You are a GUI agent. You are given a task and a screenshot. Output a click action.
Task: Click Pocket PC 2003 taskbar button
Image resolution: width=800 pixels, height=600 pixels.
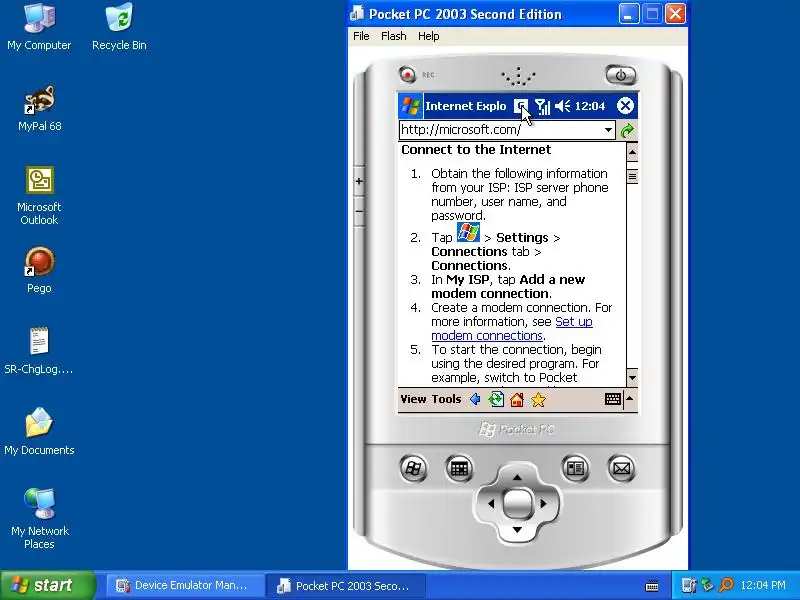(346, 585)
